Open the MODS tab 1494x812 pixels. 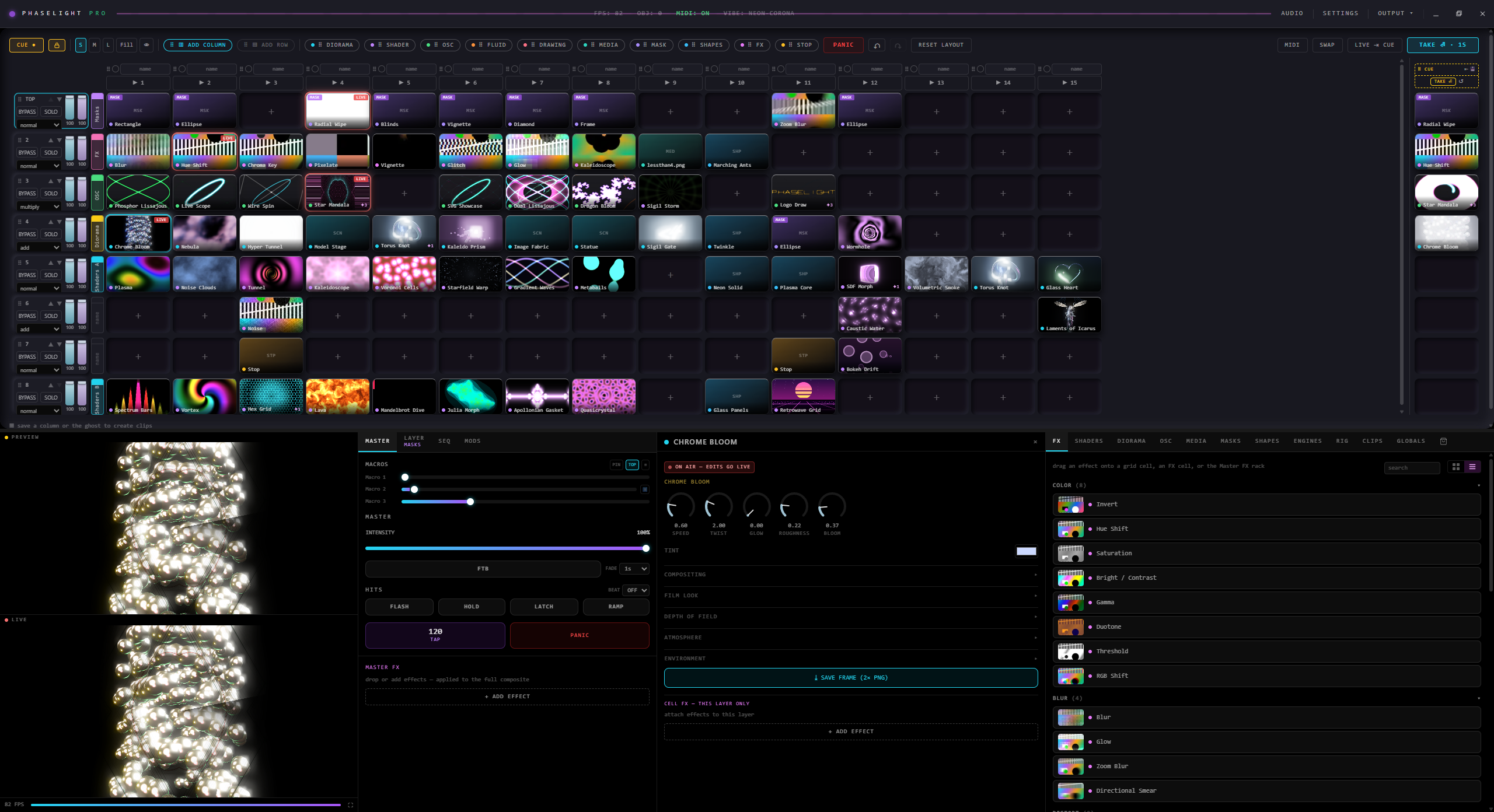coord(473,442)
